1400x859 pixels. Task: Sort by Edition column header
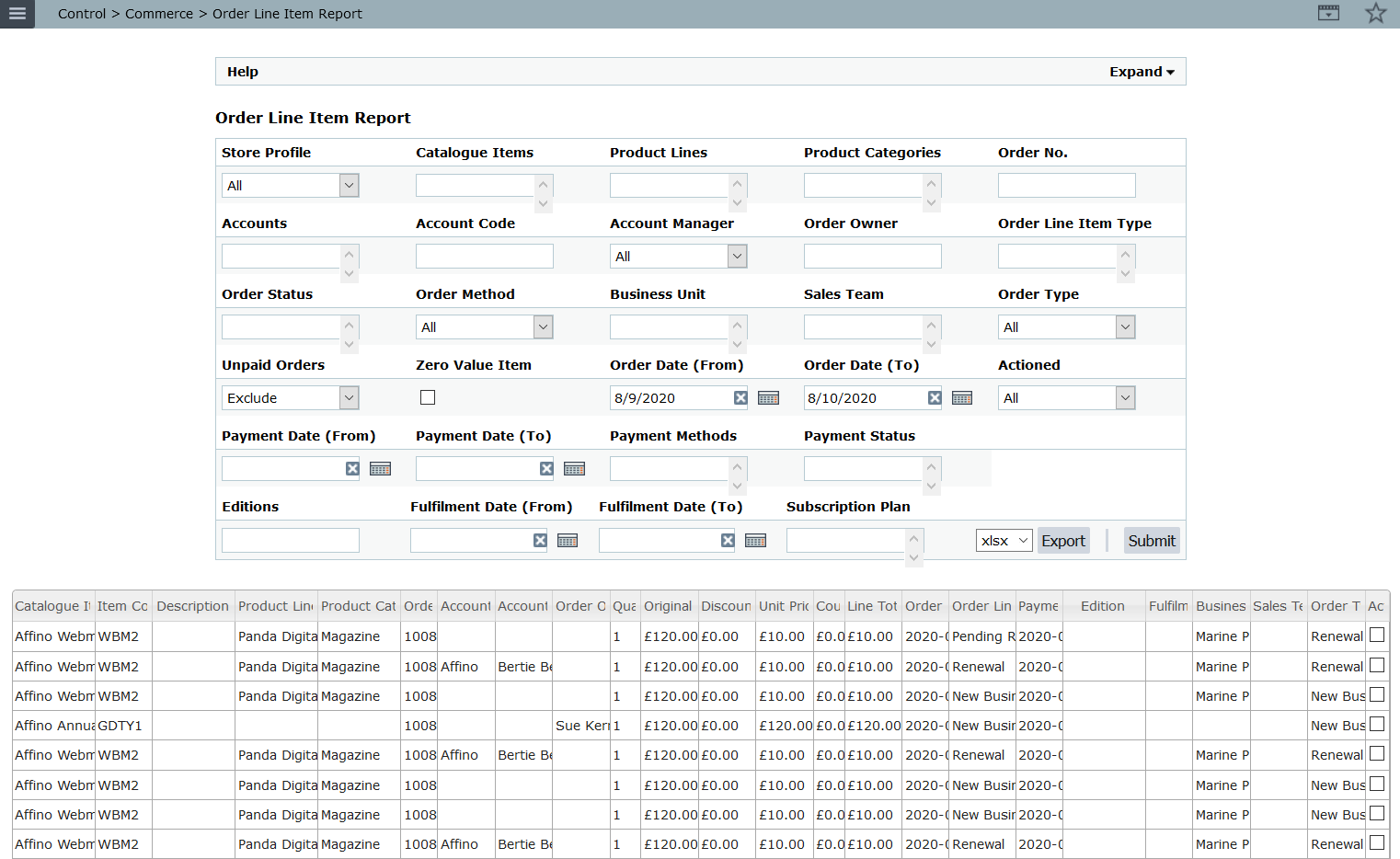1103,606
